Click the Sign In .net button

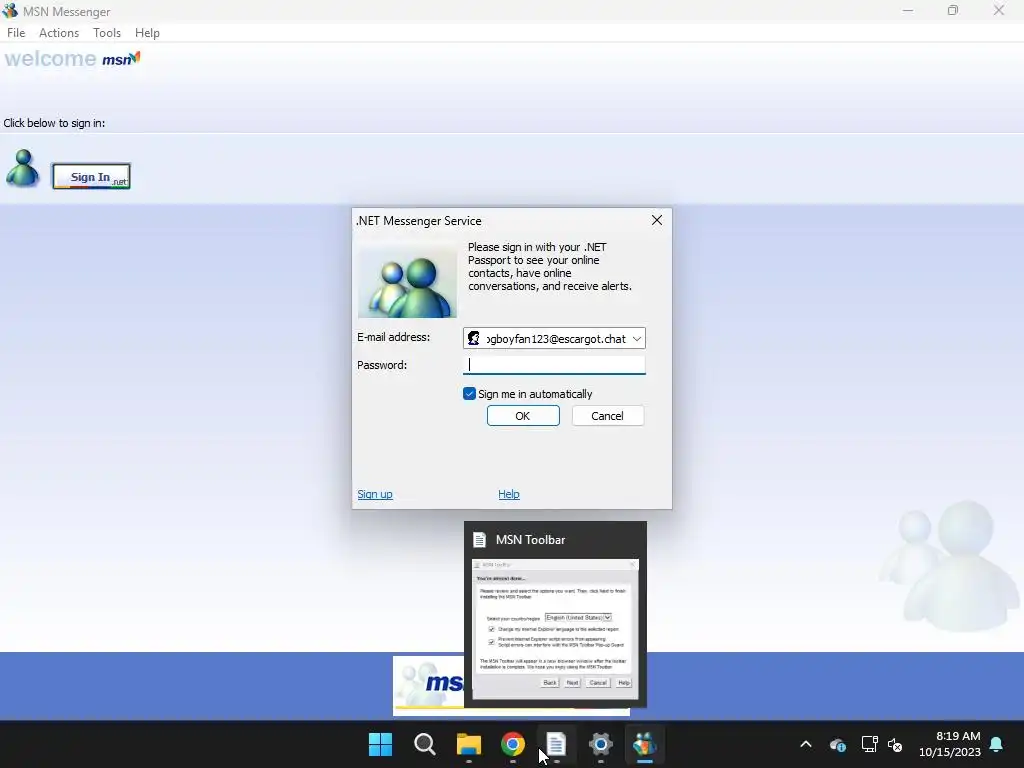point(91,176)
